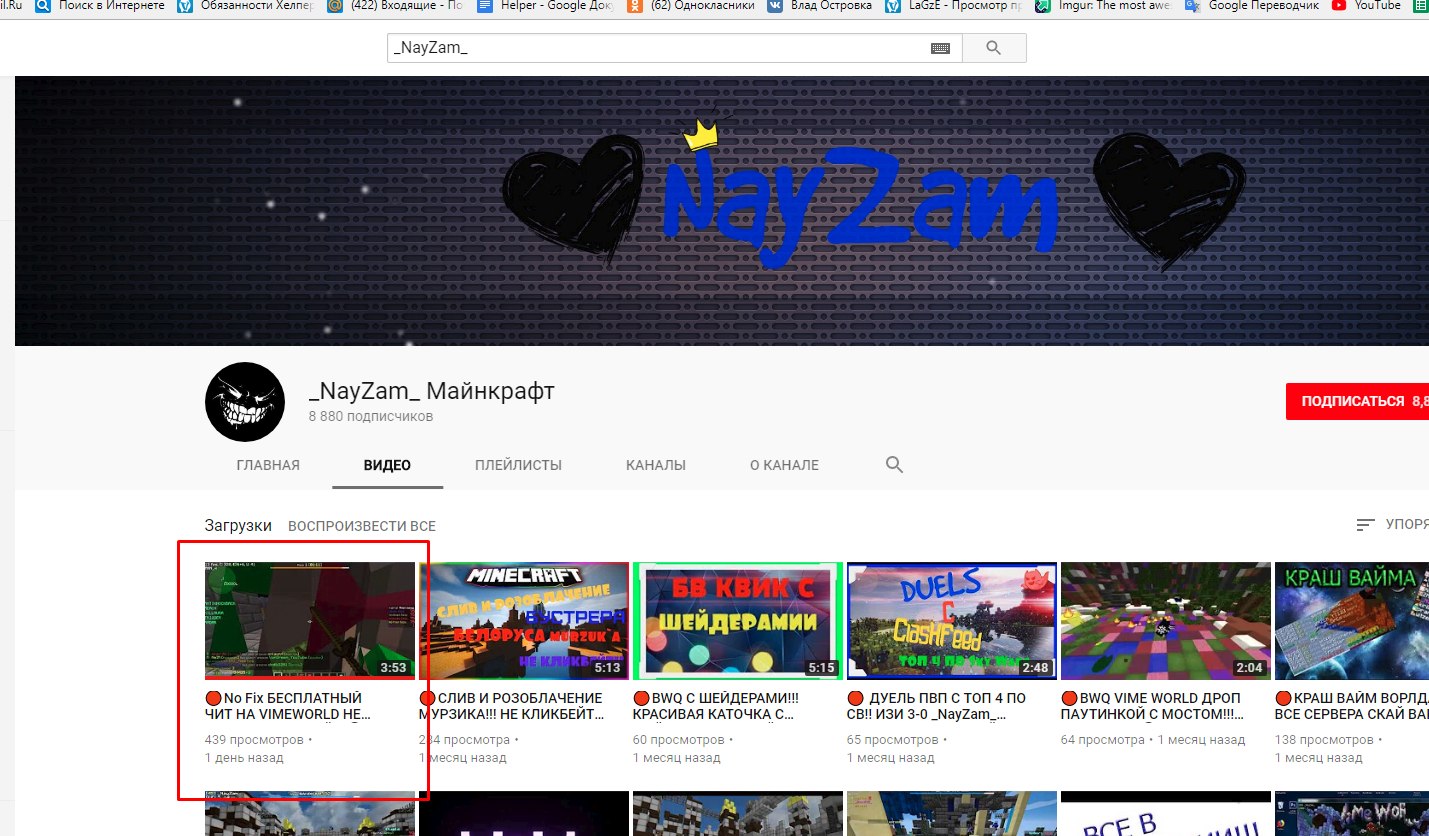Open the КРАШ ВАЙМА video thumbnail
The height and width of the screenshot is (836, 1429).
click(1352, 621)
